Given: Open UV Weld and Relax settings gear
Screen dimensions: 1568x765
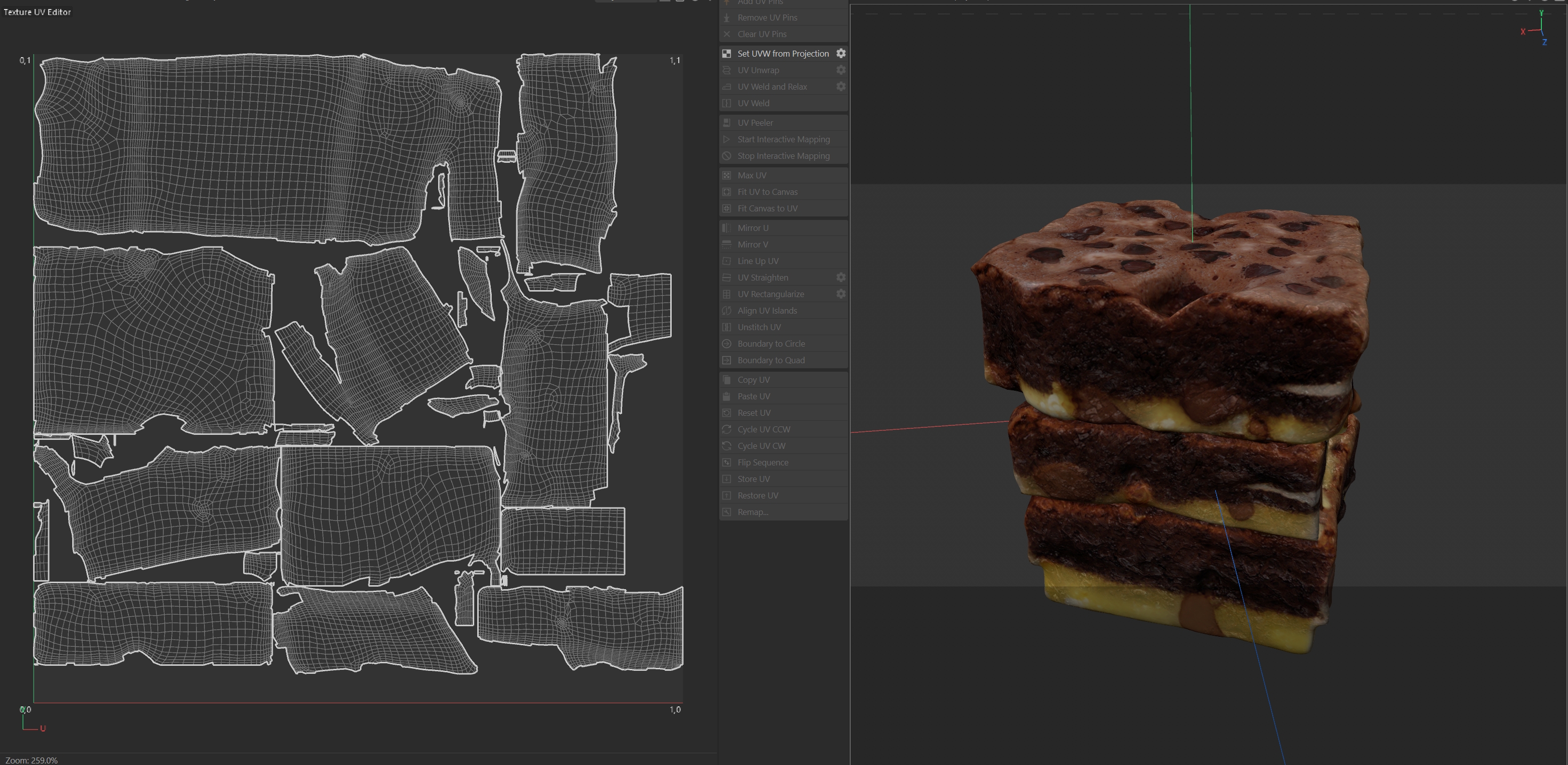Looking at the screenshot, I should coord(841,86).
